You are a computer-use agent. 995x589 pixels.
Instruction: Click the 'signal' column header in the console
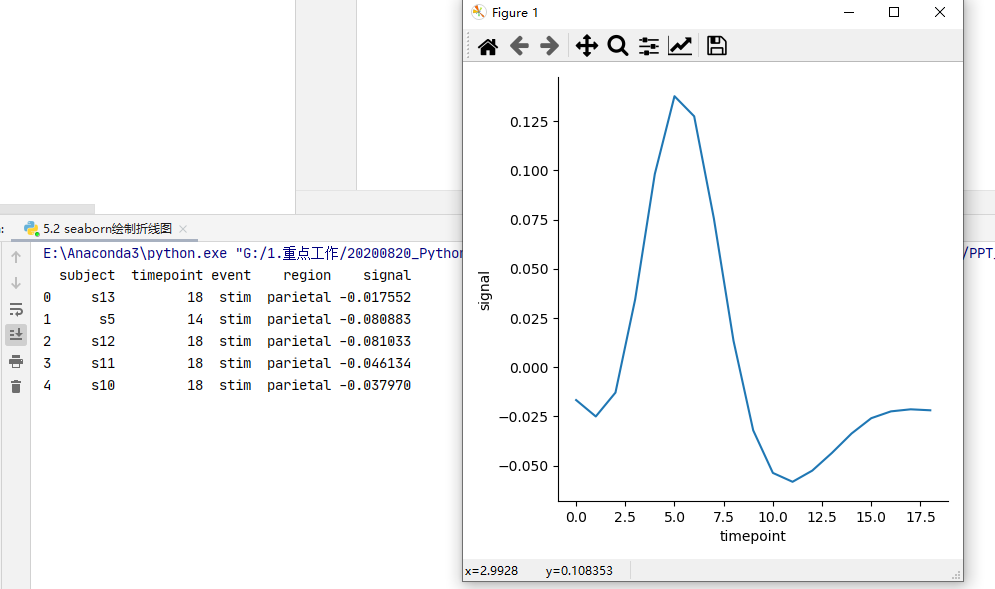(387, 275)
